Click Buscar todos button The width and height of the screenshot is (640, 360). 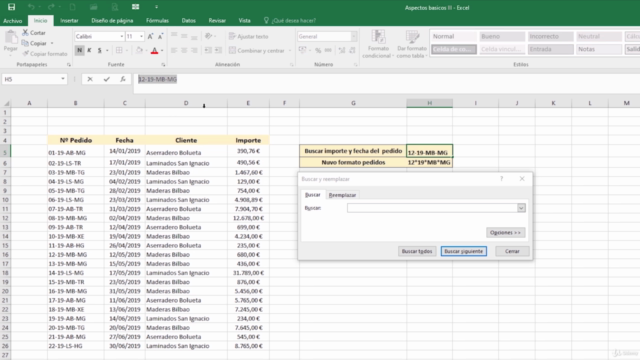pos(417,251)
